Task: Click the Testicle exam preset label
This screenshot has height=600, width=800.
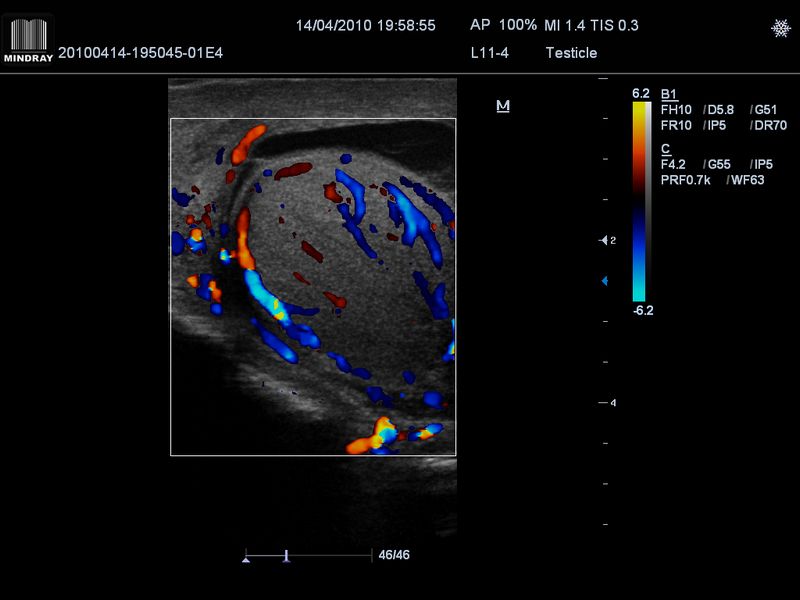Action: (x=571, y=53)
